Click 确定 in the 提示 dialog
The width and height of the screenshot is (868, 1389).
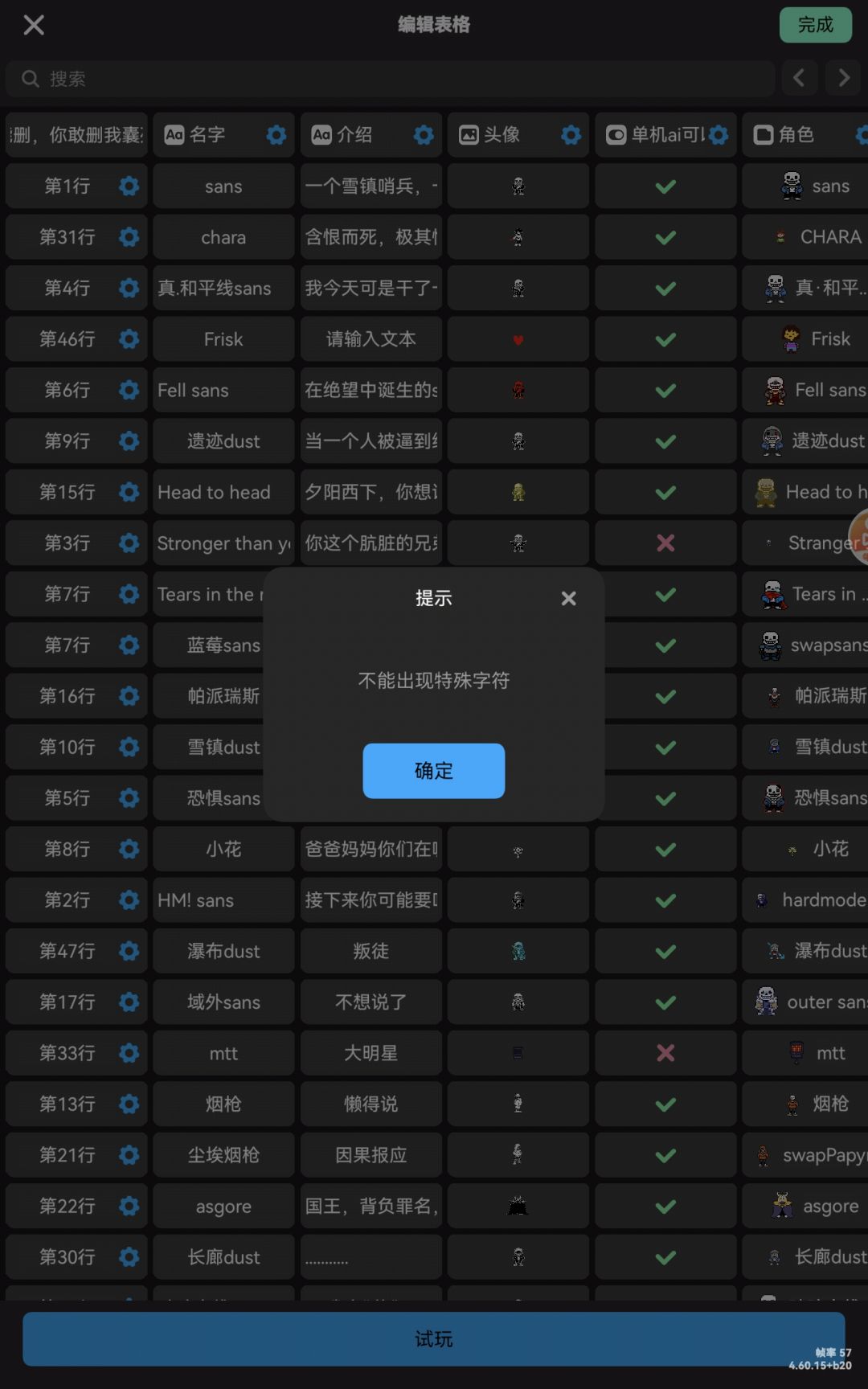tap(434, 771)
